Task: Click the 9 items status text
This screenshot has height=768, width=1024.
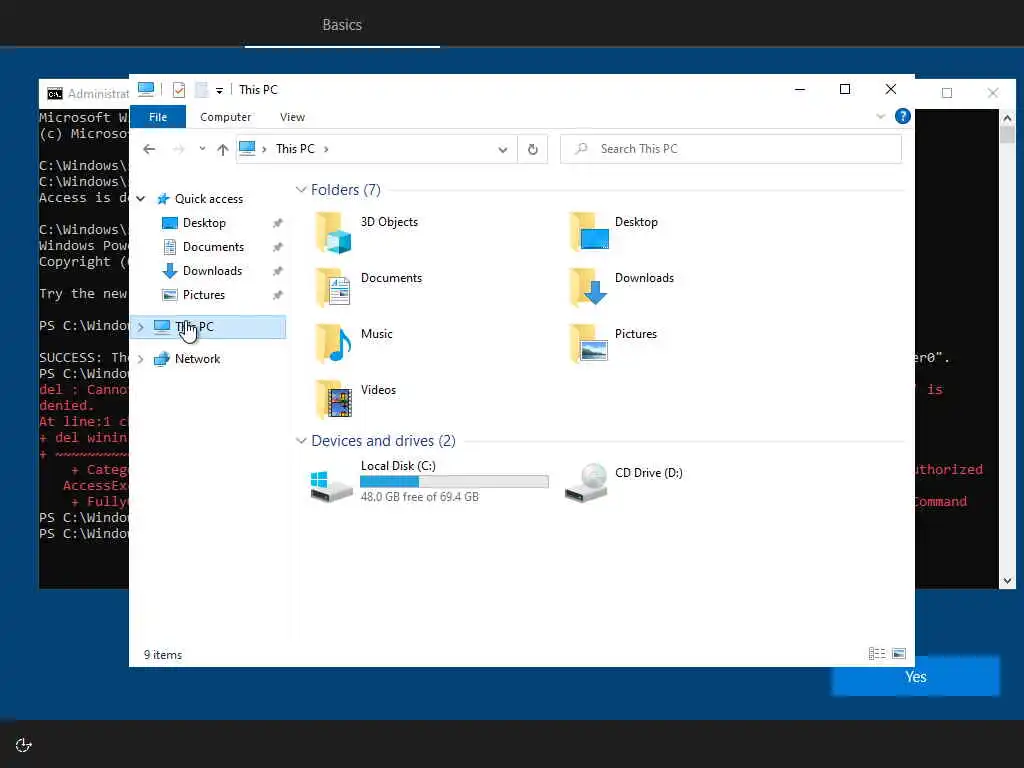Action: pyautogui.click(x=163, y=654)
